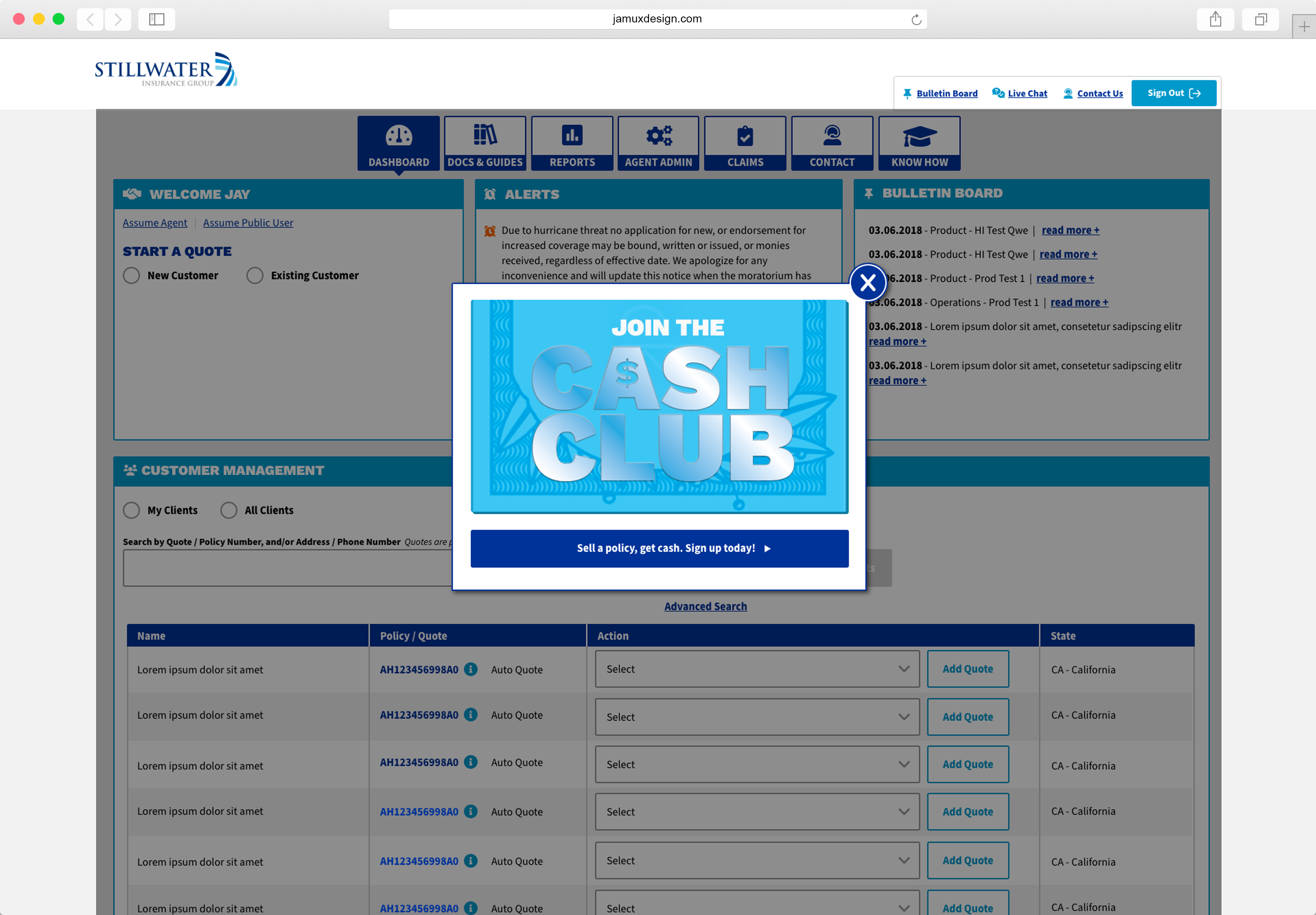
Task: Click info icon beside third row policy number
Action: 470,762
